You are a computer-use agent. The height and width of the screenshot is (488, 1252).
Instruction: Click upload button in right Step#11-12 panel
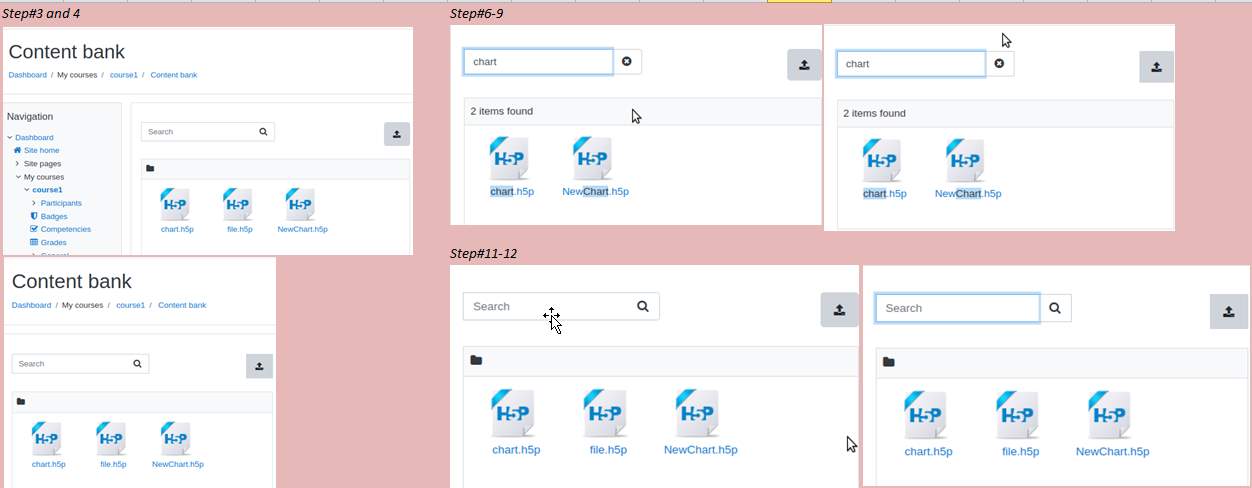(1228, 311)
